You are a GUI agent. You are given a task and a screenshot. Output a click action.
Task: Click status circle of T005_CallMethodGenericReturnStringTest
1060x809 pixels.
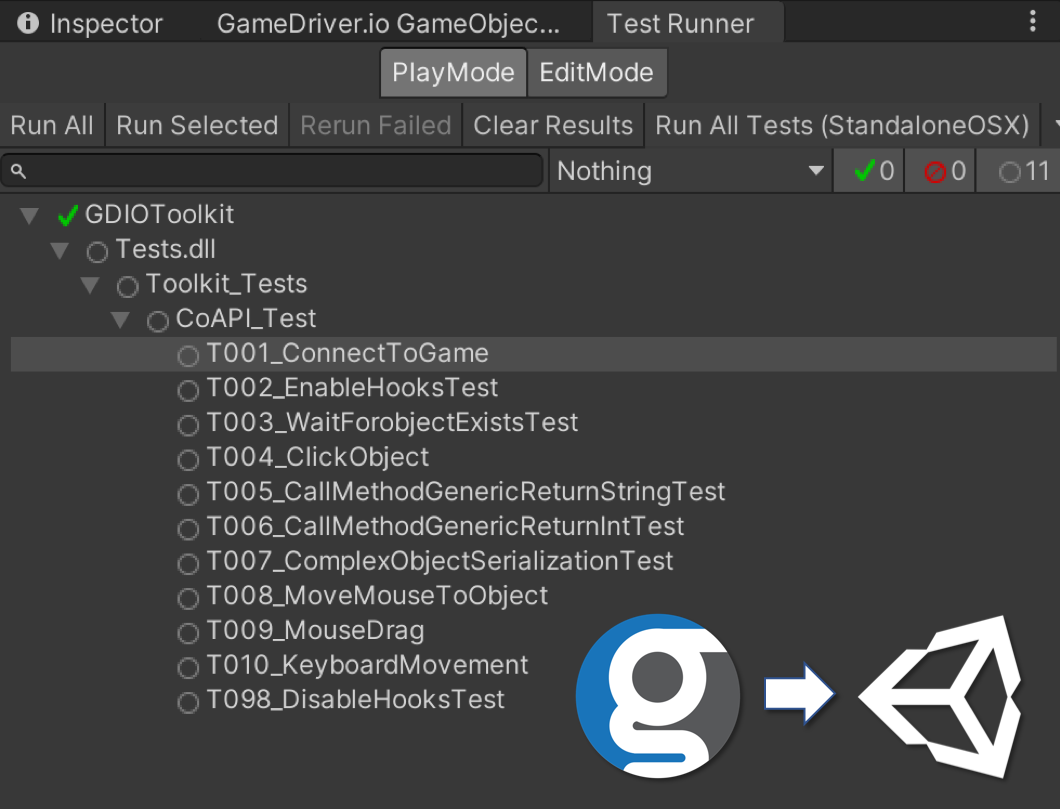coord(188,494)
